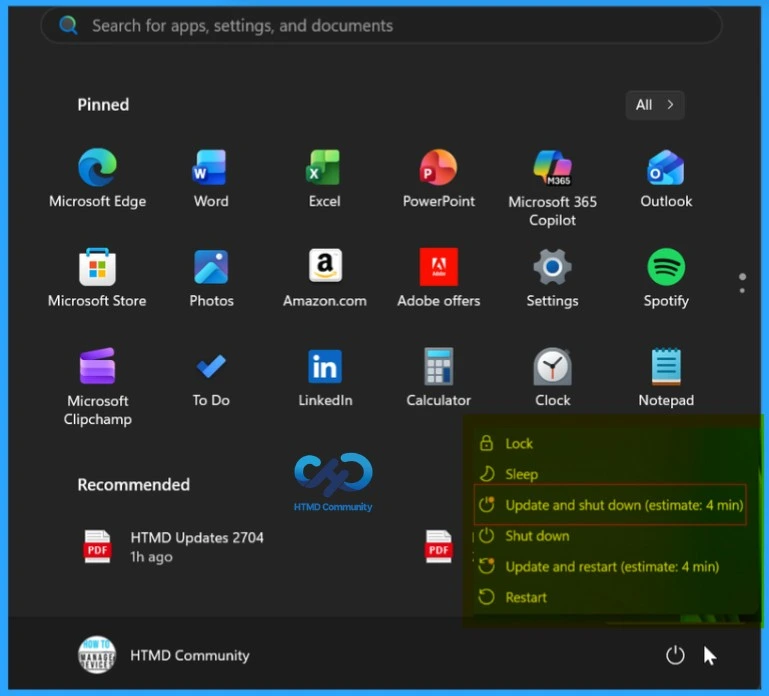Open Microsoft Clipchamp video editor
This screenshot has width=769, height=696.
(x=98, y=387)
